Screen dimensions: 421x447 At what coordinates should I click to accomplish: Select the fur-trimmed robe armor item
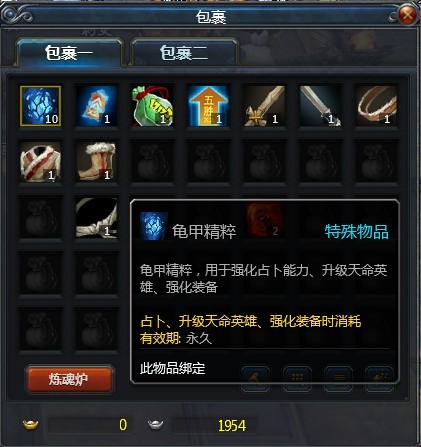click(40, 162)
